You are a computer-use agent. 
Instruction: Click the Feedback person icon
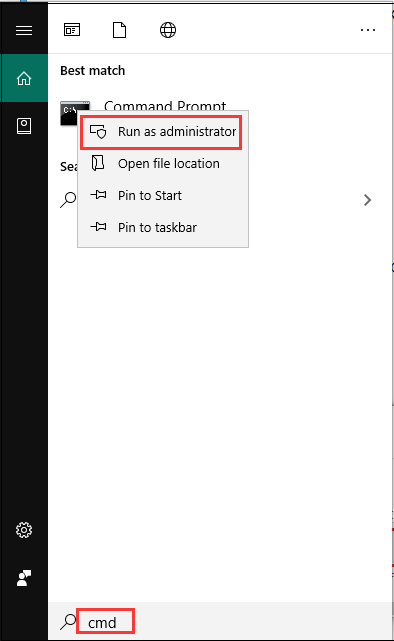pyautogui.click(x=24, y=578)
